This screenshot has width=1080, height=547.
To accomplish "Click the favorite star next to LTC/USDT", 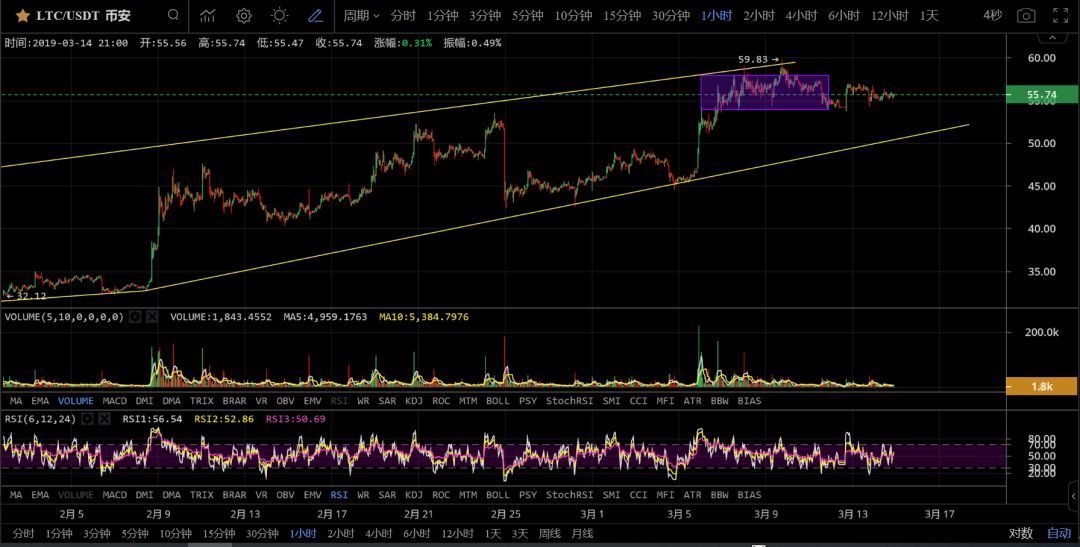I will 22,15.
